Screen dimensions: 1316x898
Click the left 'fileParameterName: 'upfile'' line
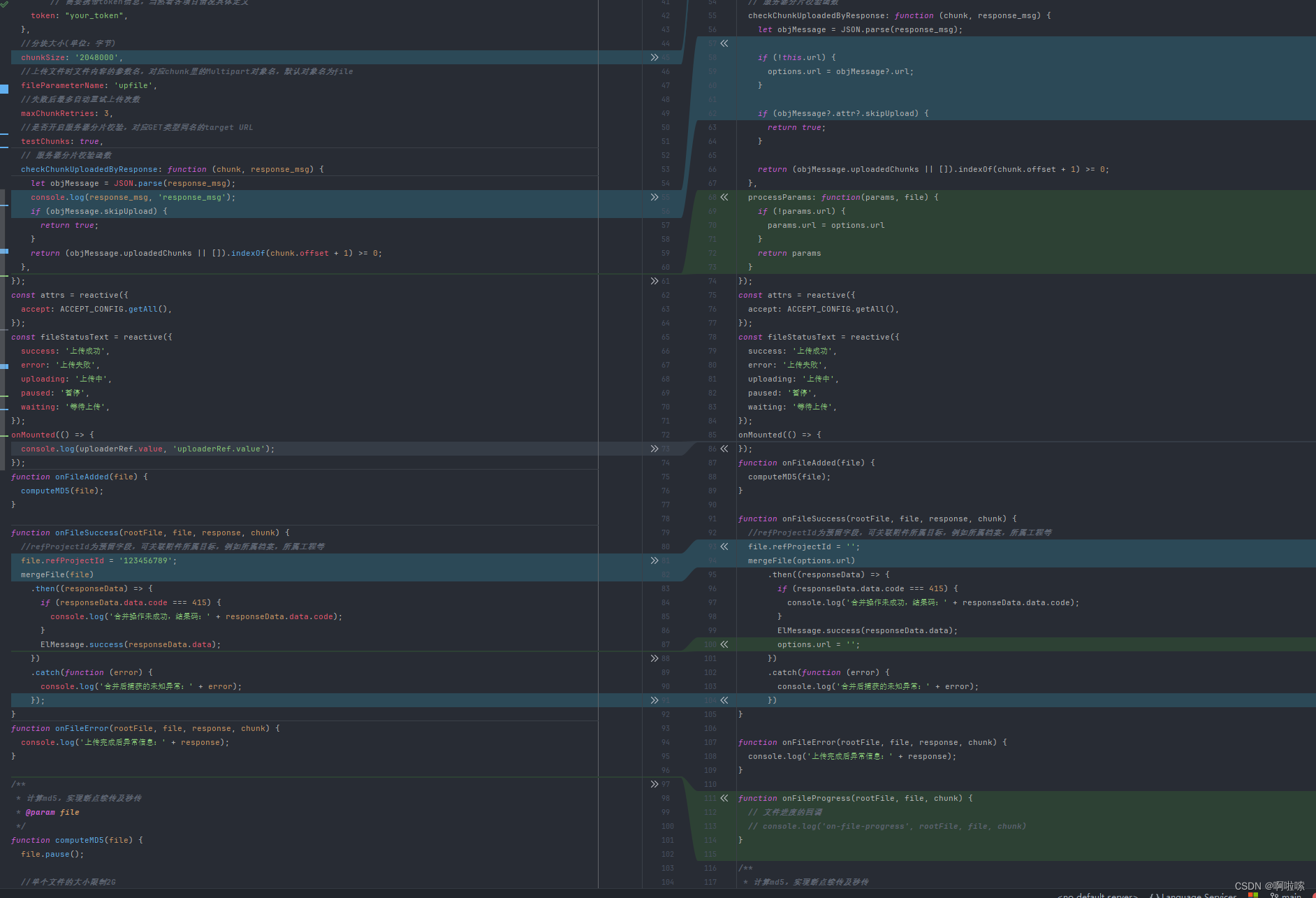(x=89, y=85)
